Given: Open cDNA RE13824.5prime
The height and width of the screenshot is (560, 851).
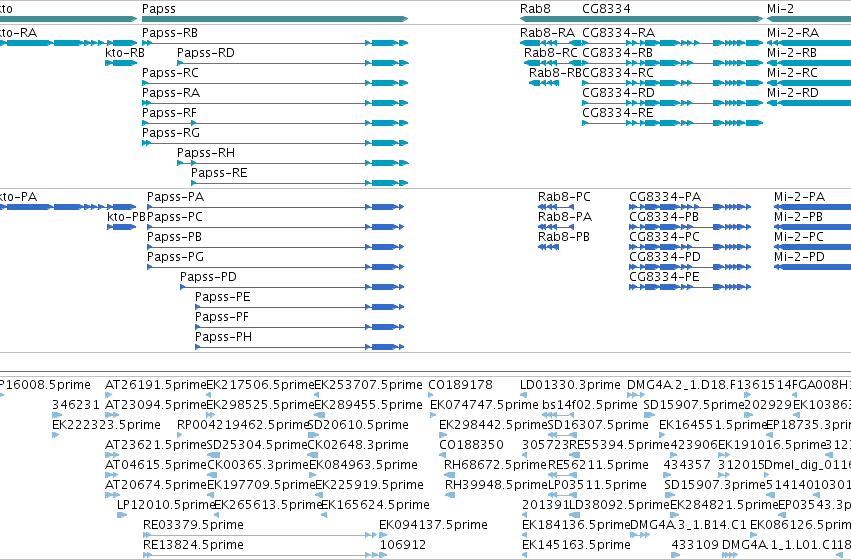Looking at the screenshot, I should click(x=193, y=545).
